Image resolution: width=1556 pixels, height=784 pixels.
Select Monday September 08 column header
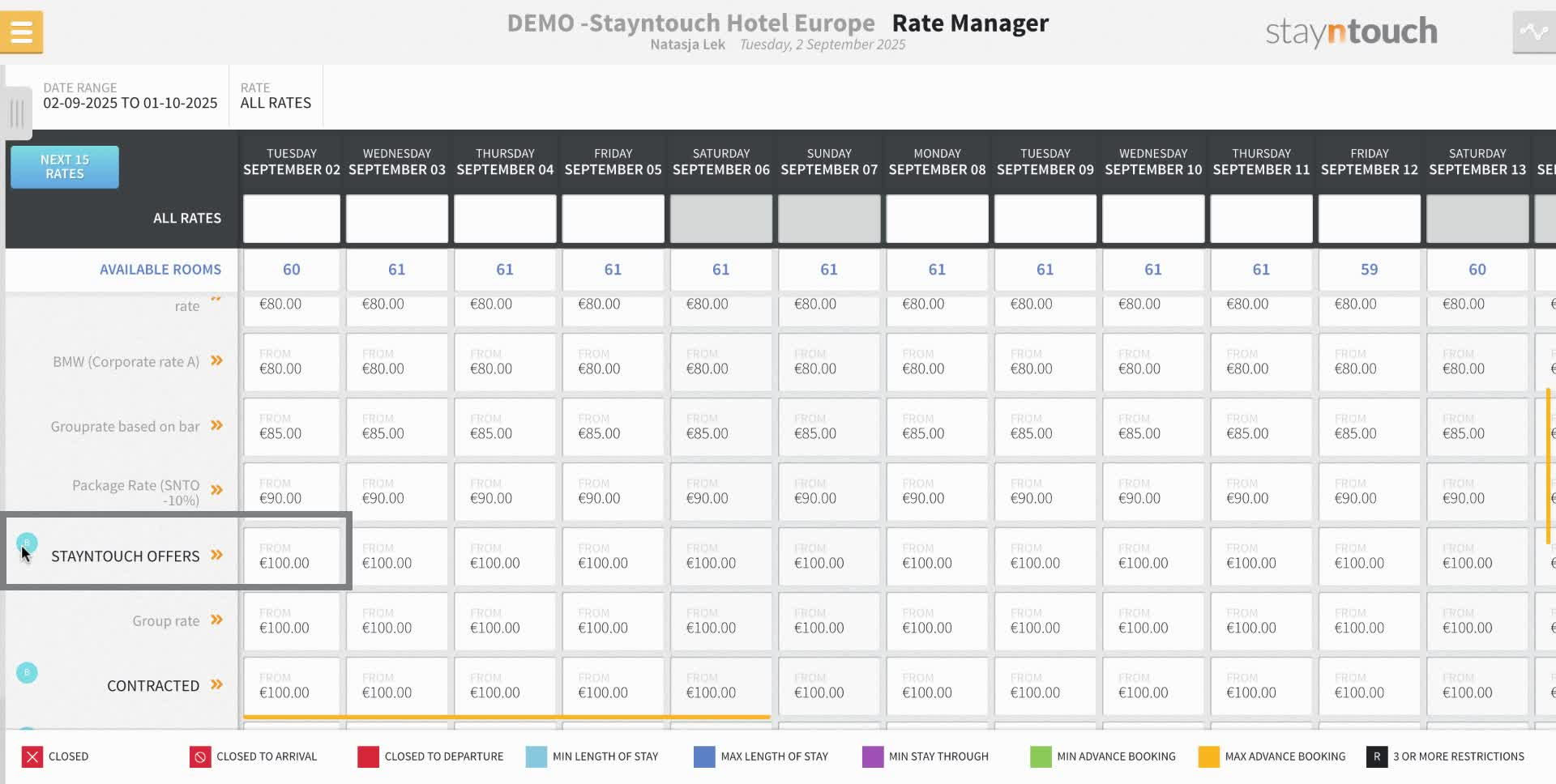[x=937, y=162]
